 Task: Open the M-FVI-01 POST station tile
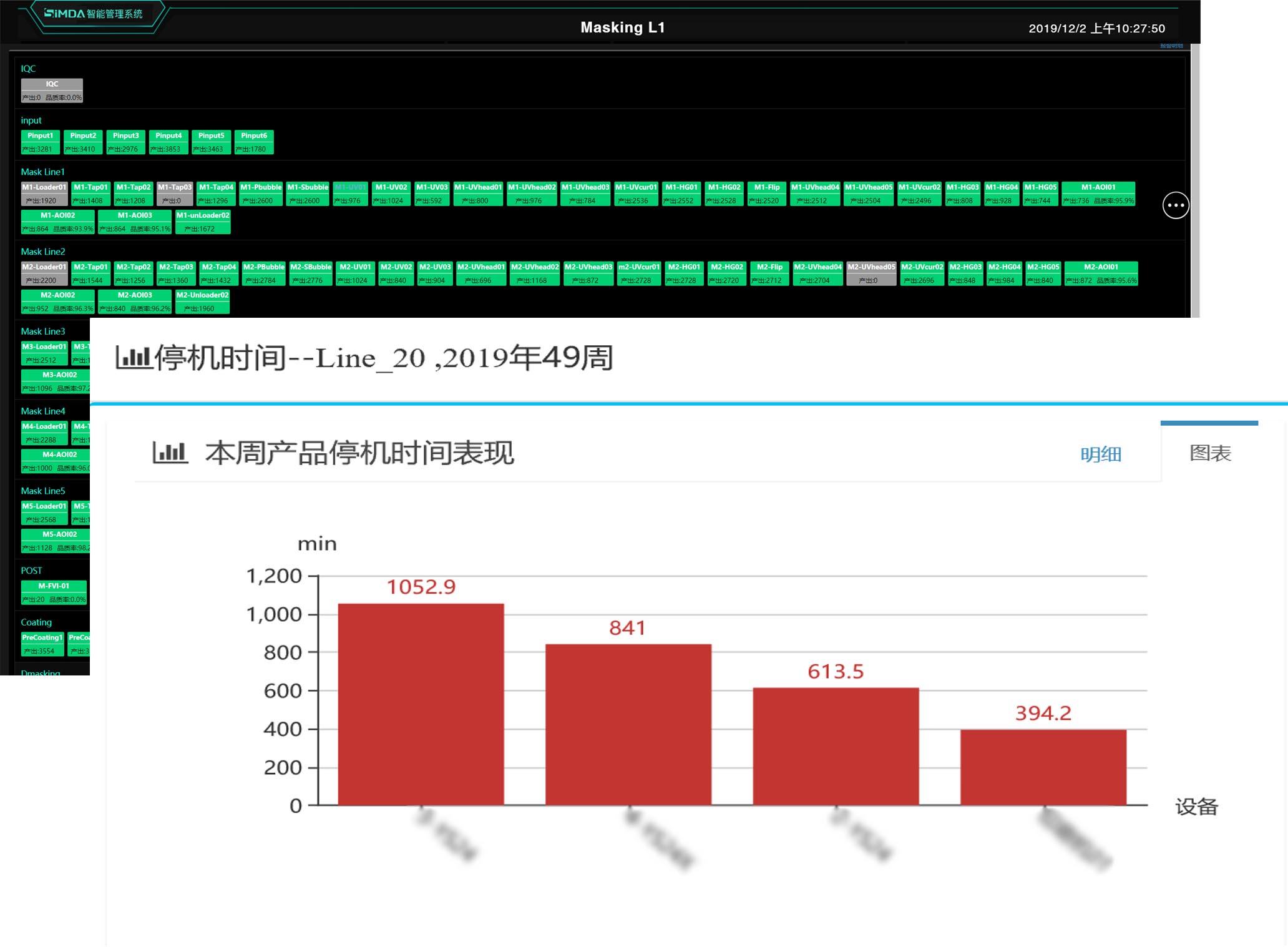(54, 592)
